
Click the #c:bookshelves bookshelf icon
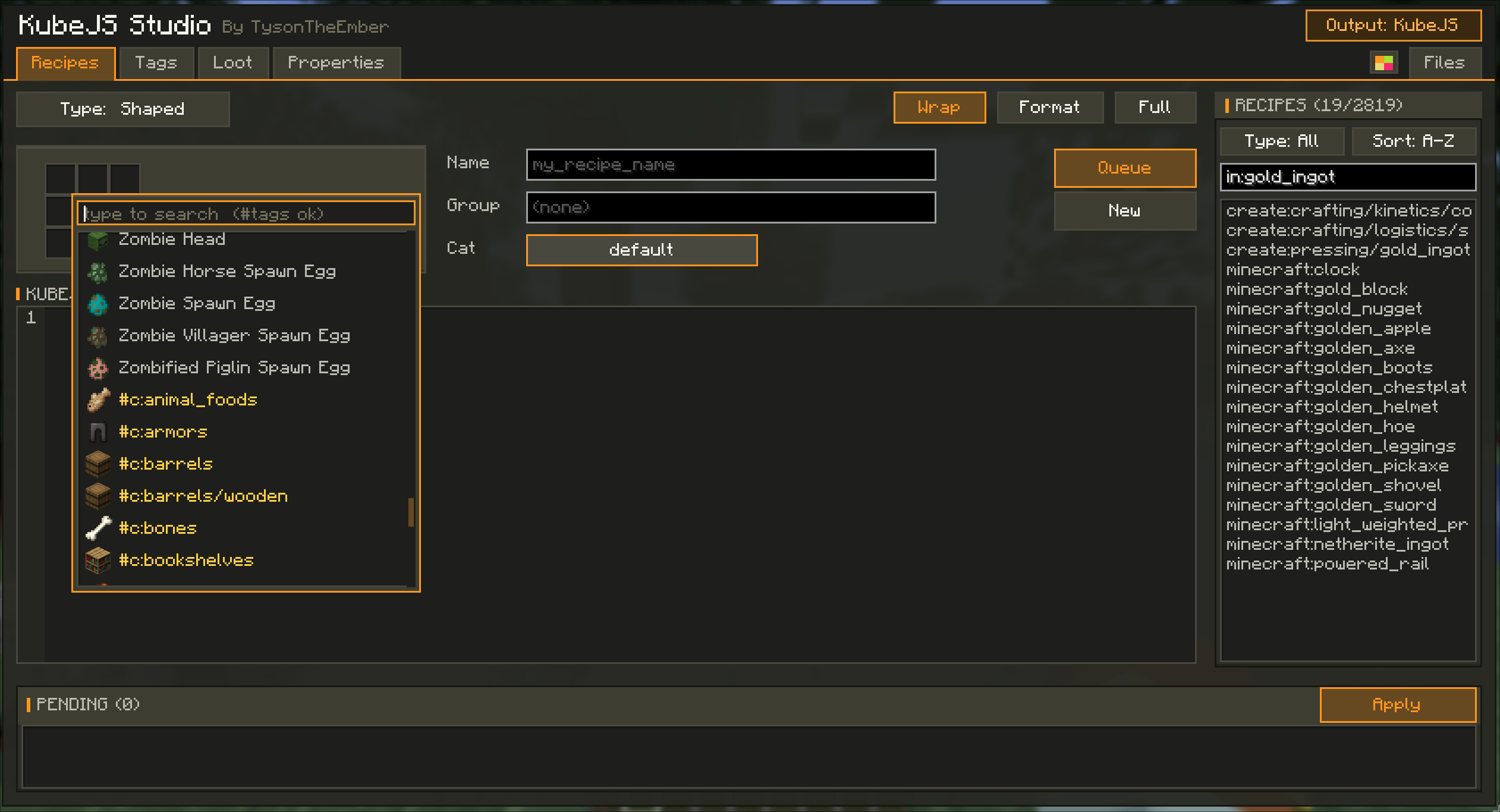[98, 561]
